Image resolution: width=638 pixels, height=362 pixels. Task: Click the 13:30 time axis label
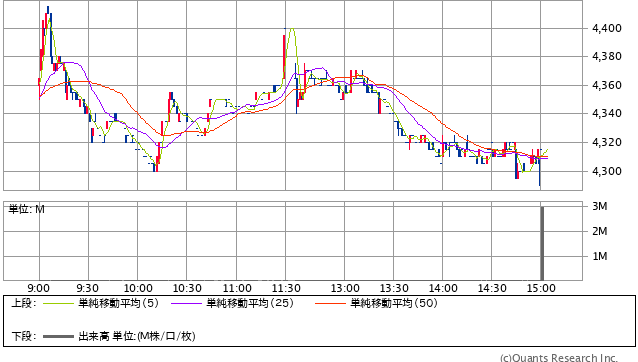(394, 288)
